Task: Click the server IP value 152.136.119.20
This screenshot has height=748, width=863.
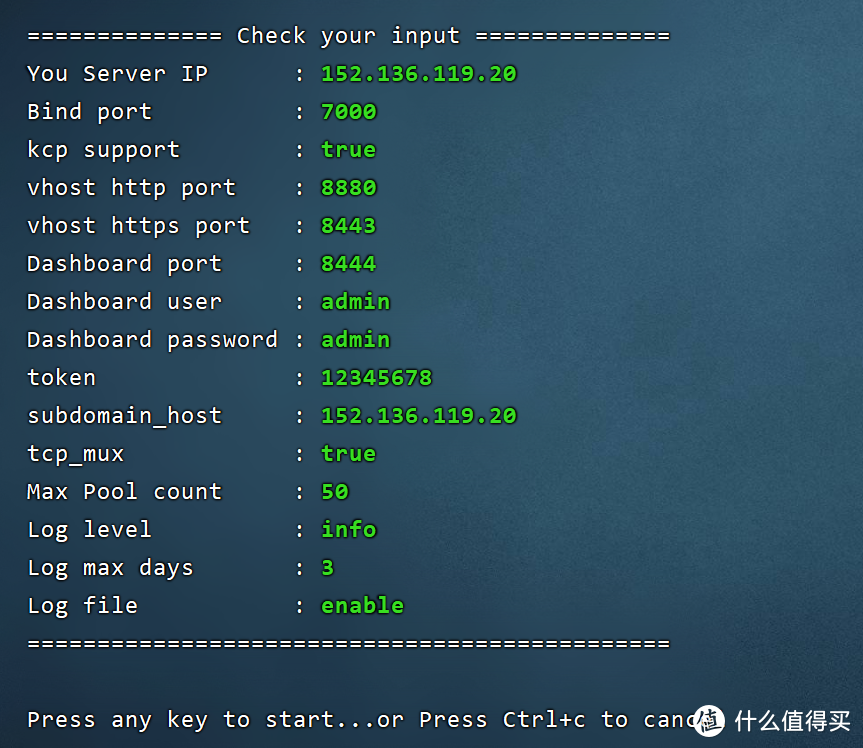Action: (418, 74)
